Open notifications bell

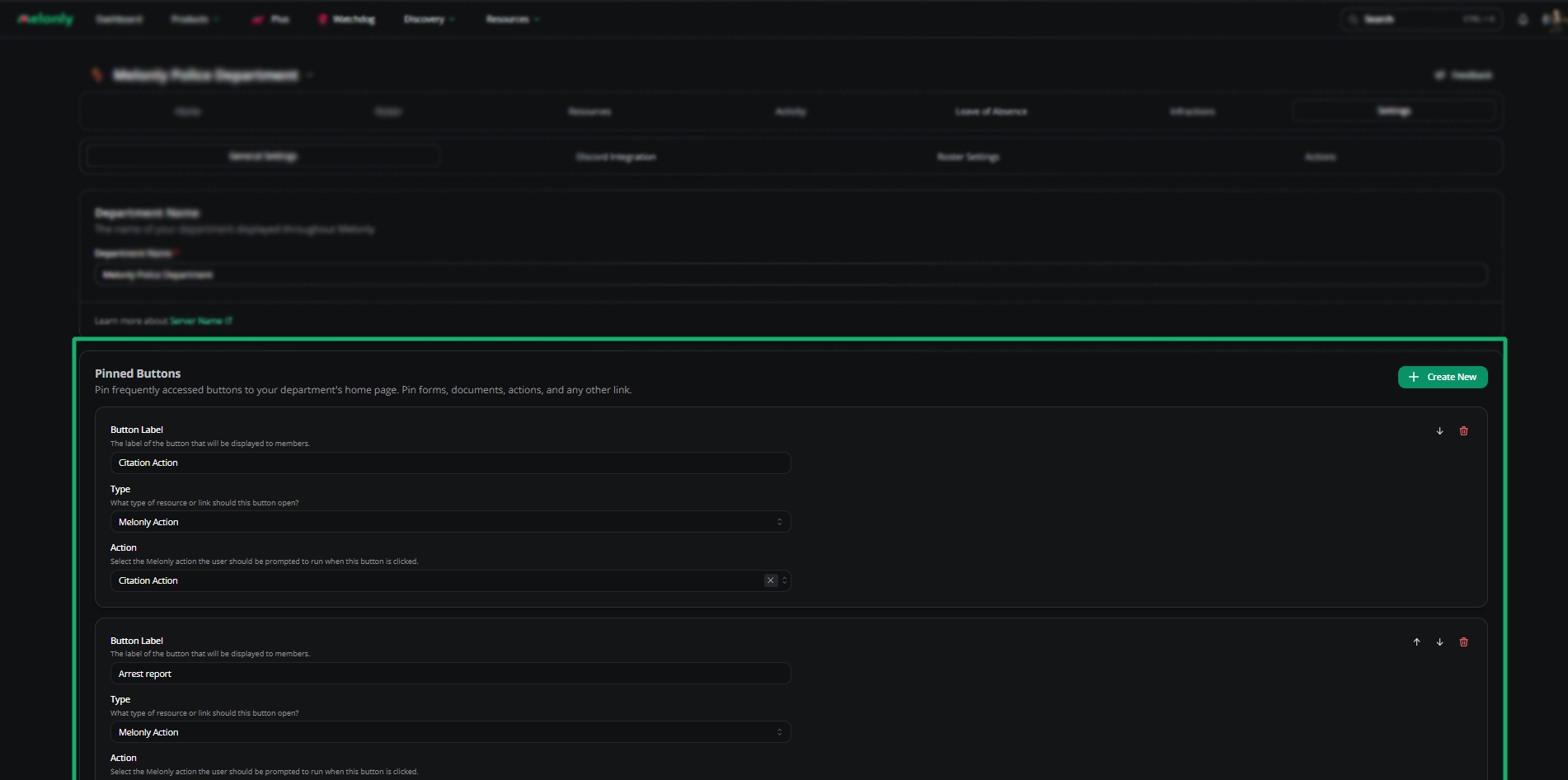pos(1523,19)
